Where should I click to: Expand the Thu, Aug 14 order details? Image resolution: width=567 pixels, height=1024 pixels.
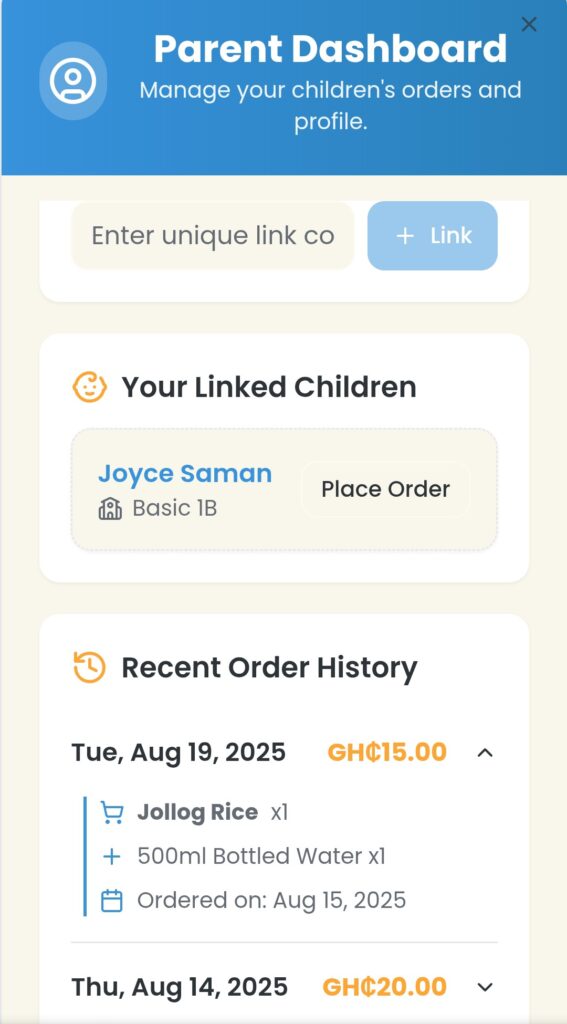point(485,987)
